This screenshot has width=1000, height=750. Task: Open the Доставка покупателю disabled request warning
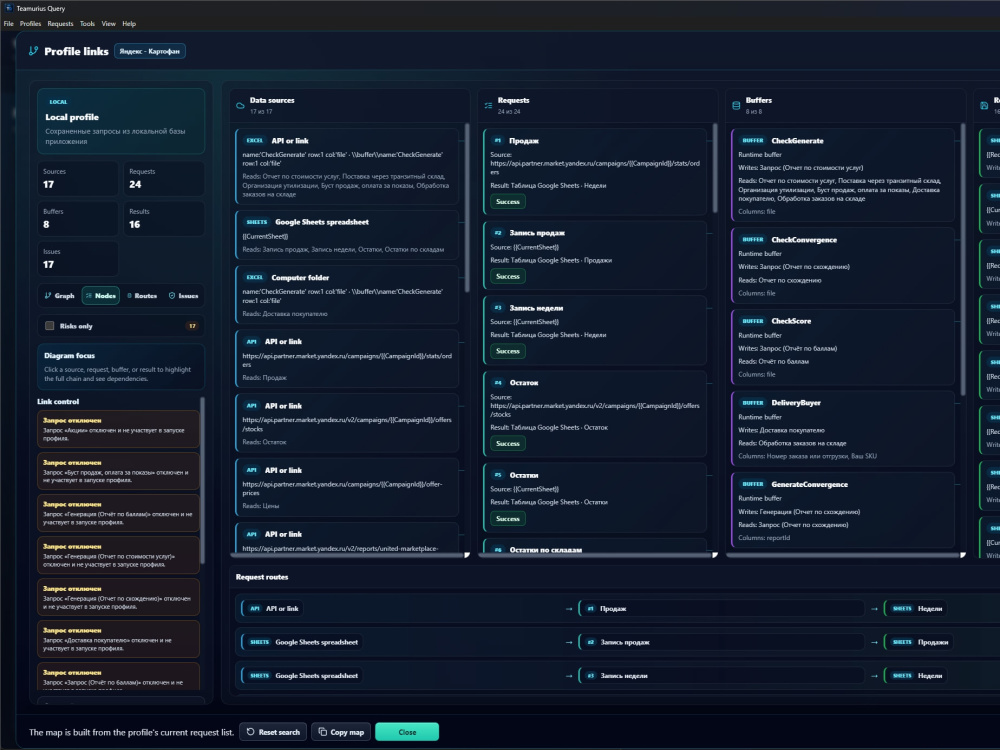coord(118,639)
